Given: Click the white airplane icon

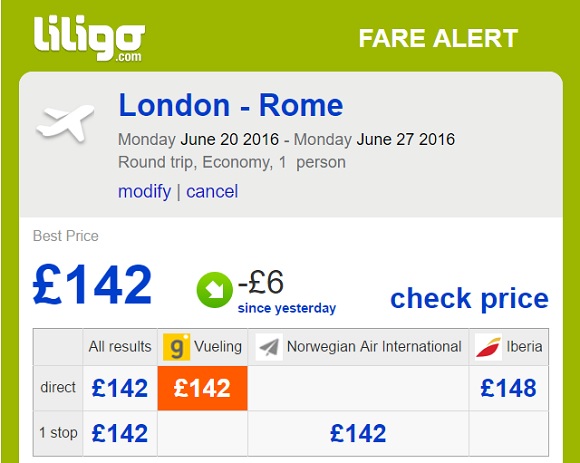Looking at the screenshot, I should [x=65, y=123].
